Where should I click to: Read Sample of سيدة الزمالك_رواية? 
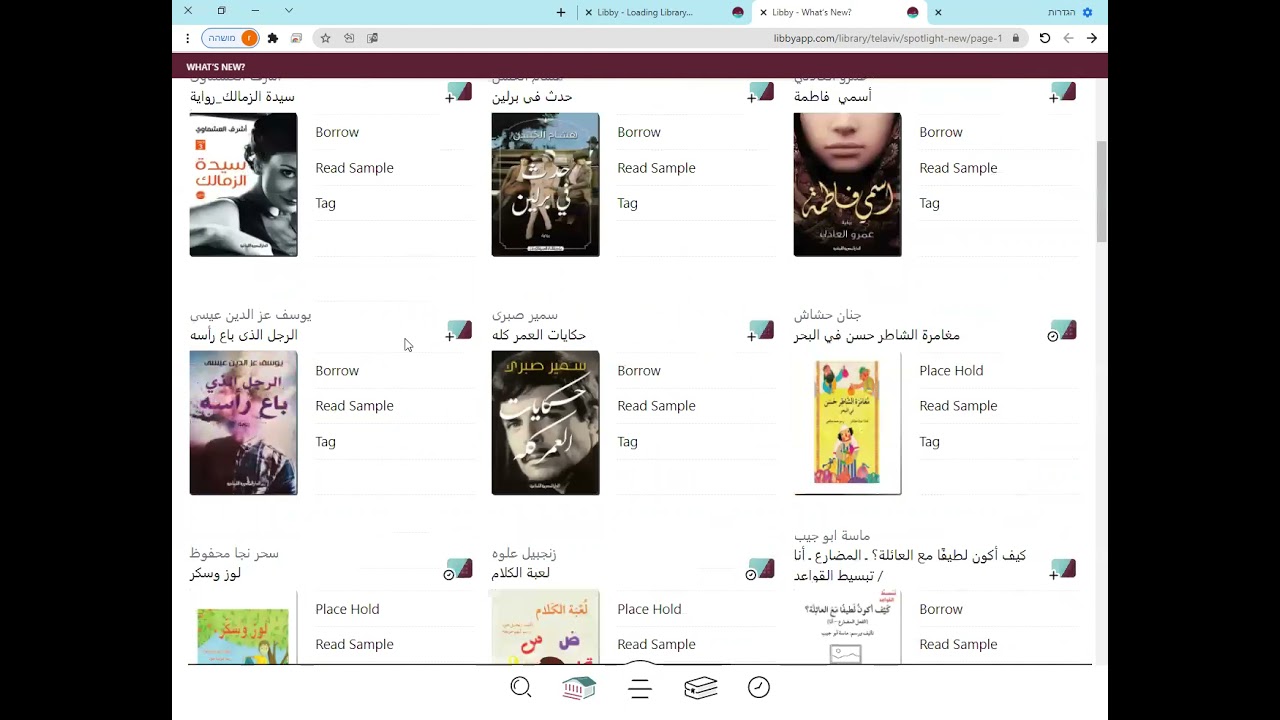point(354,168)
